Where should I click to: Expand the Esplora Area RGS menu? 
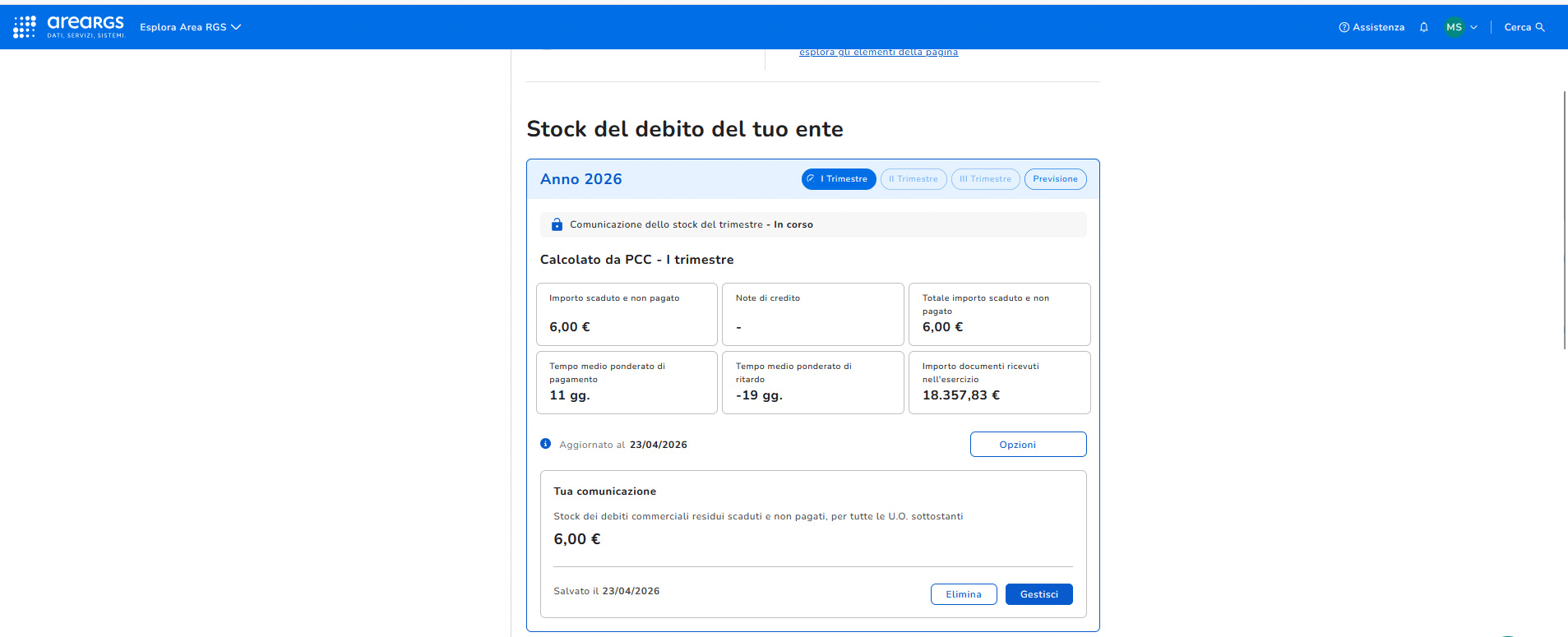(x=190, y=27)
